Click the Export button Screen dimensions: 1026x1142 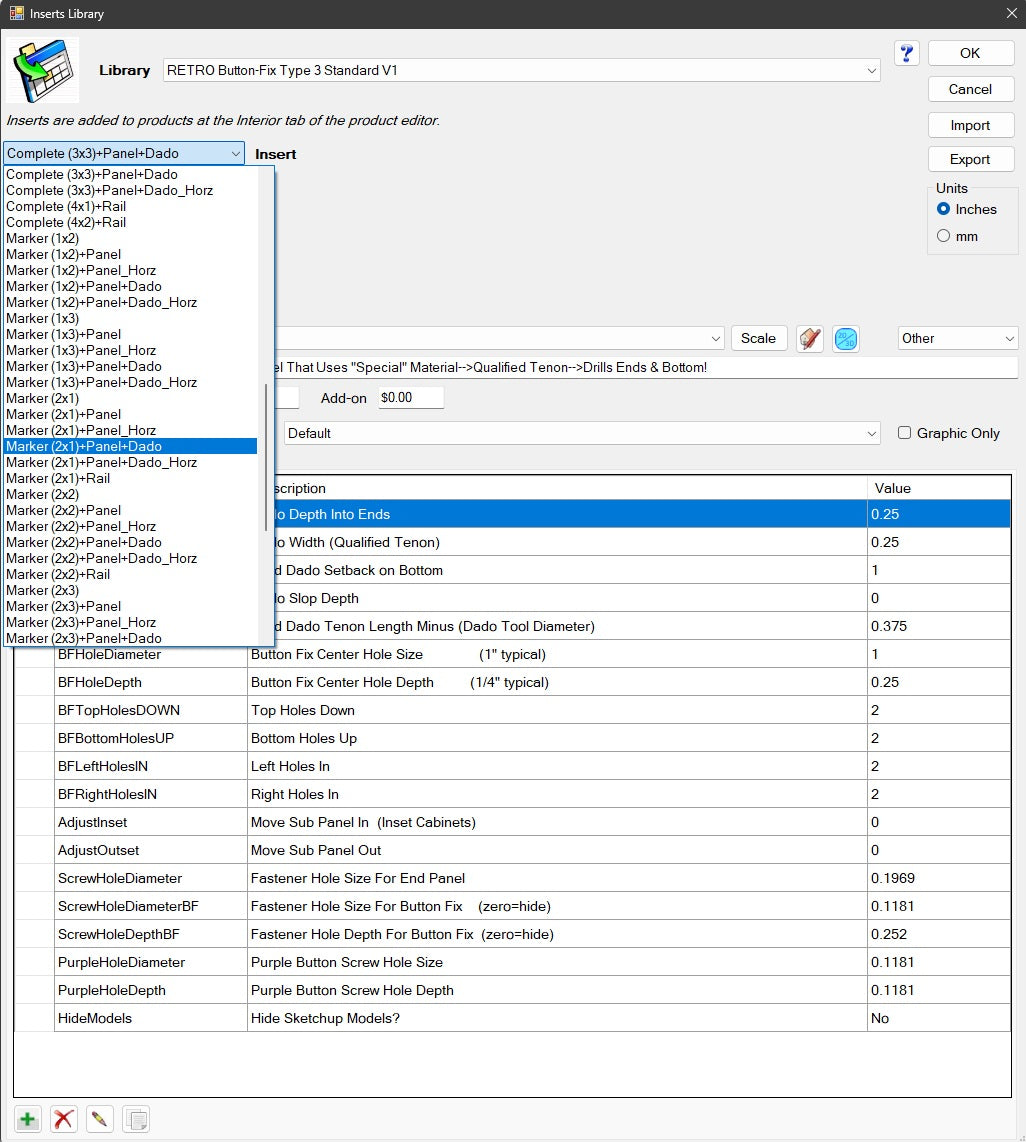coord(971,159)
